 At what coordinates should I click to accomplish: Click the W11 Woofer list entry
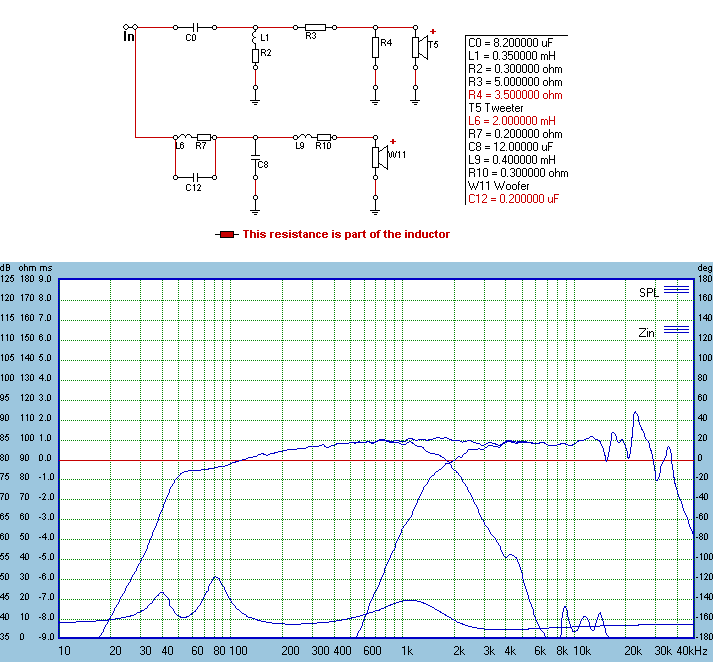click(x=497, y=186)
